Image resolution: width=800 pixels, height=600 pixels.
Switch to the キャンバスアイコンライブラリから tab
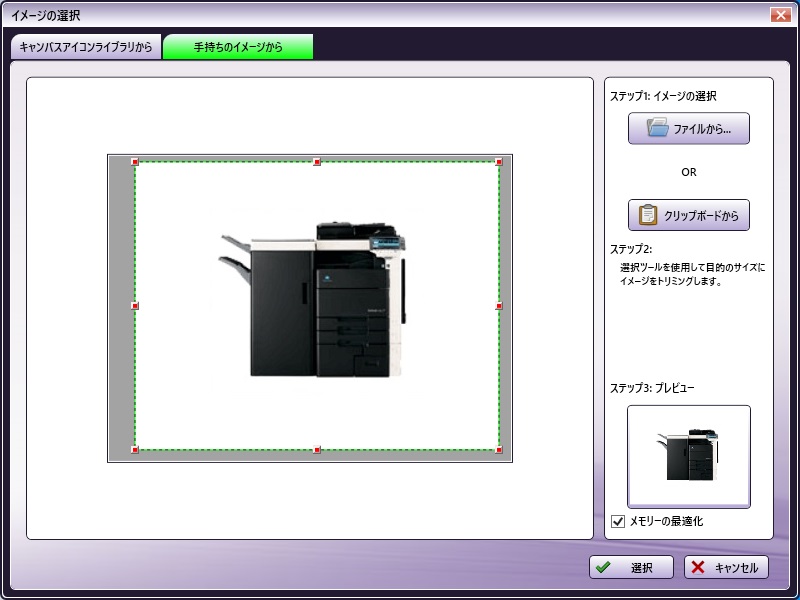(x=86, y=47)
